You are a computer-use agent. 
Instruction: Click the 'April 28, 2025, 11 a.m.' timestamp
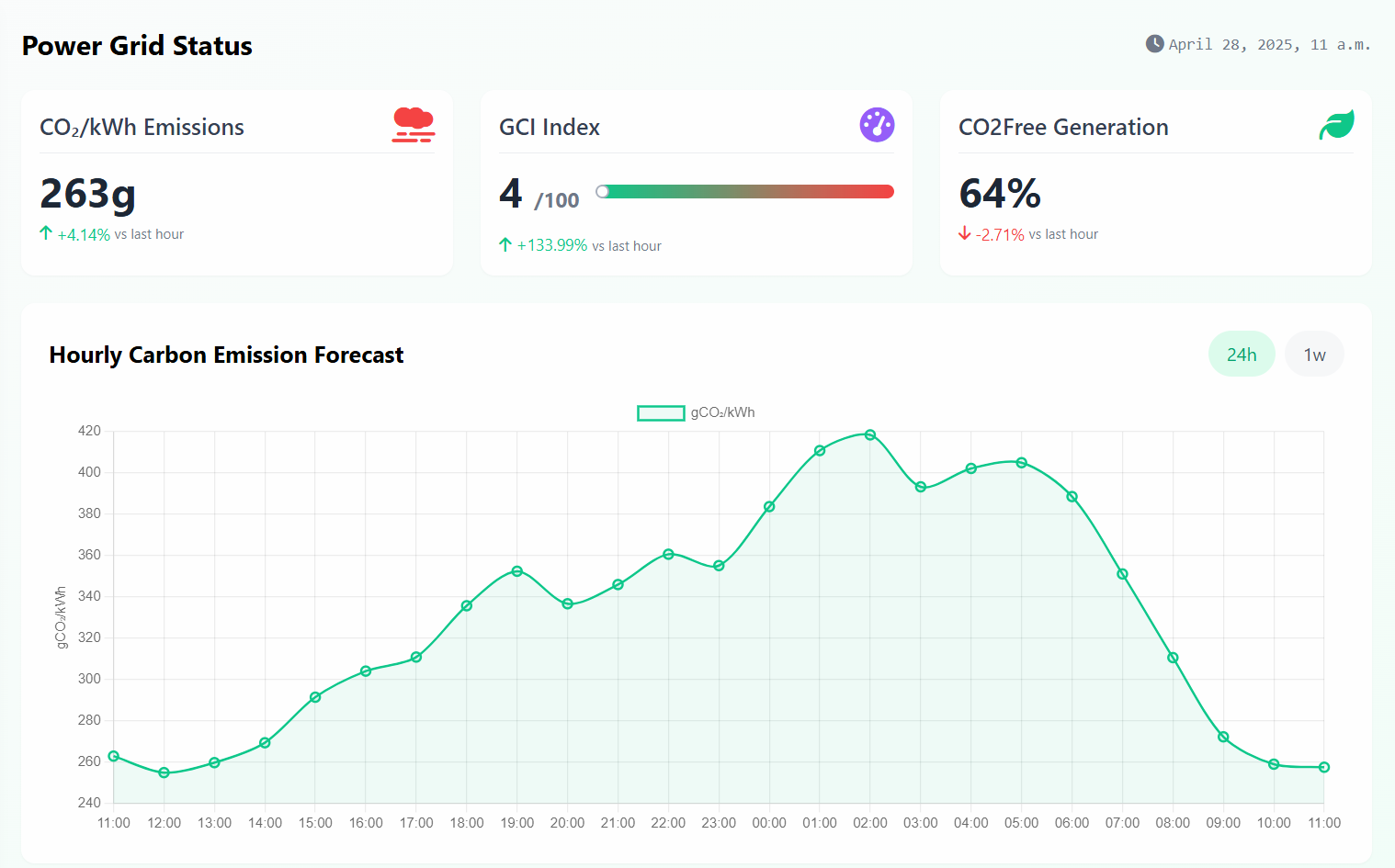pyautogui.click(x=1269, y=44)
